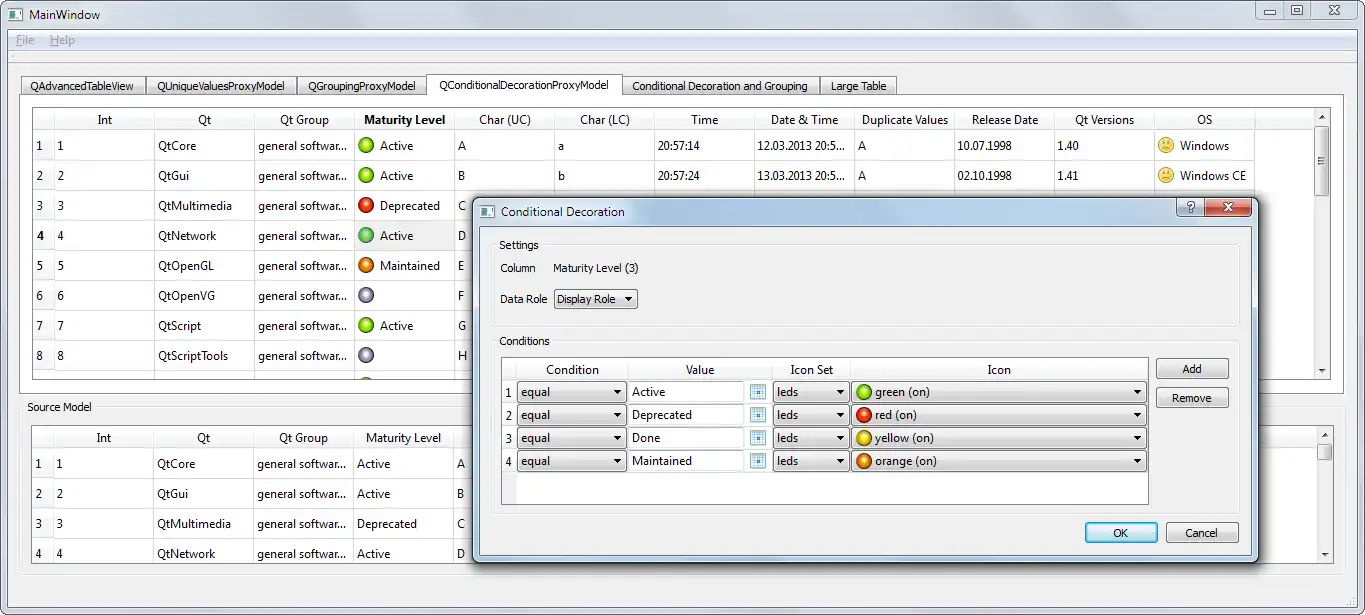The width and height of the screenshot is (1365, 615).
Task: Open condition dropdown for the Deprecated row
Action: [571, 415]
